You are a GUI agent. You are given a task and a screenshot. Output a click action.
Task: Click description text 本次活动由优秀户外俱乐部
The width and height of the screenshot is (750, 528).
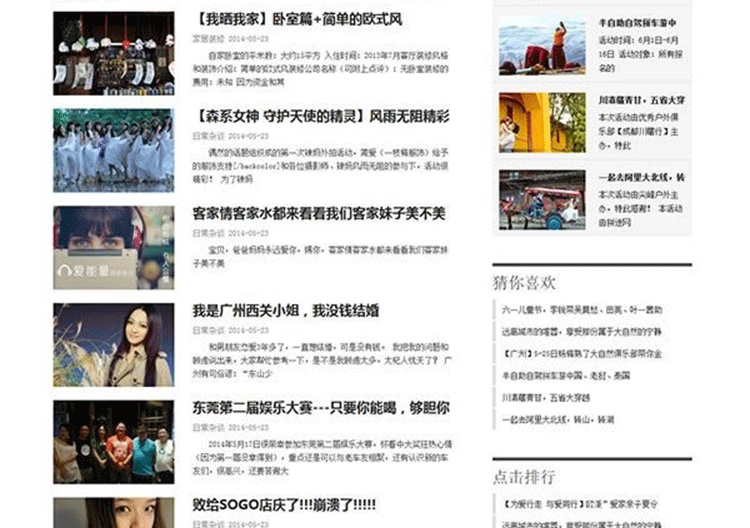coord(639,132)
